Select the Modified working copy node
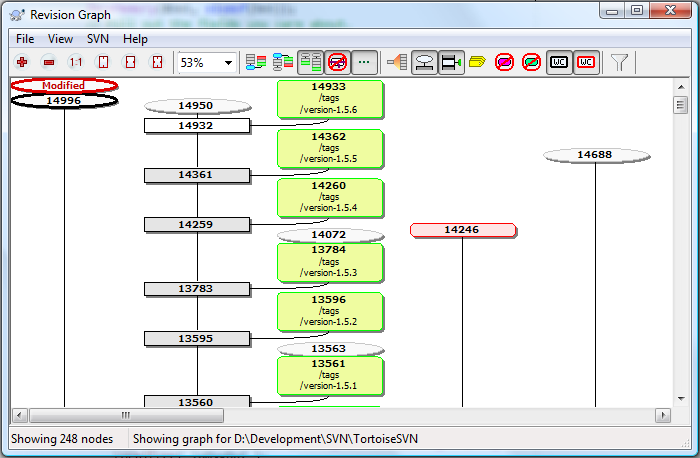This screenshot has width=700, height=458. pyautogui.click(x=64, y=86)
